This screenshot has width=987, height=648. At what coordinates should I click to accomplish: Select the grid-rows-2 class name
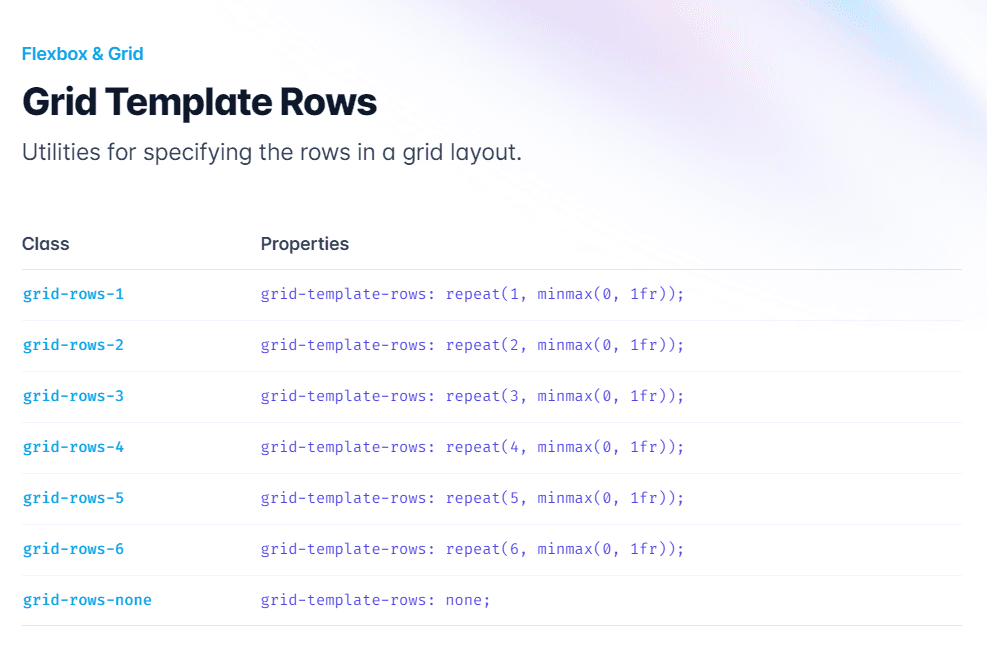coord(73,345)
